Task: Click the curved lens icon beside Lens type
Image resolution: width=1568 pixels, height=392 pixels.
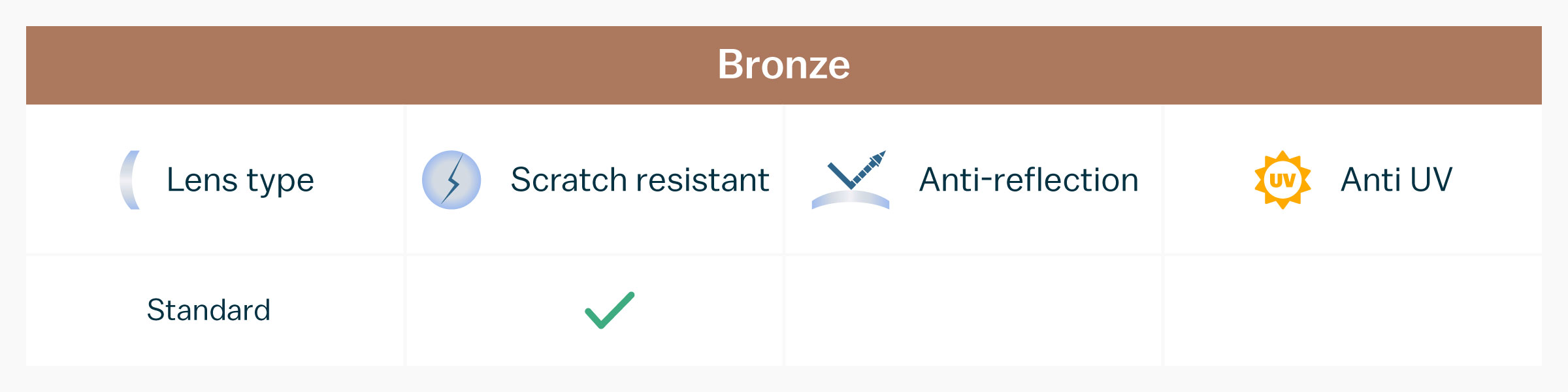Action: [x=130, y=180]
